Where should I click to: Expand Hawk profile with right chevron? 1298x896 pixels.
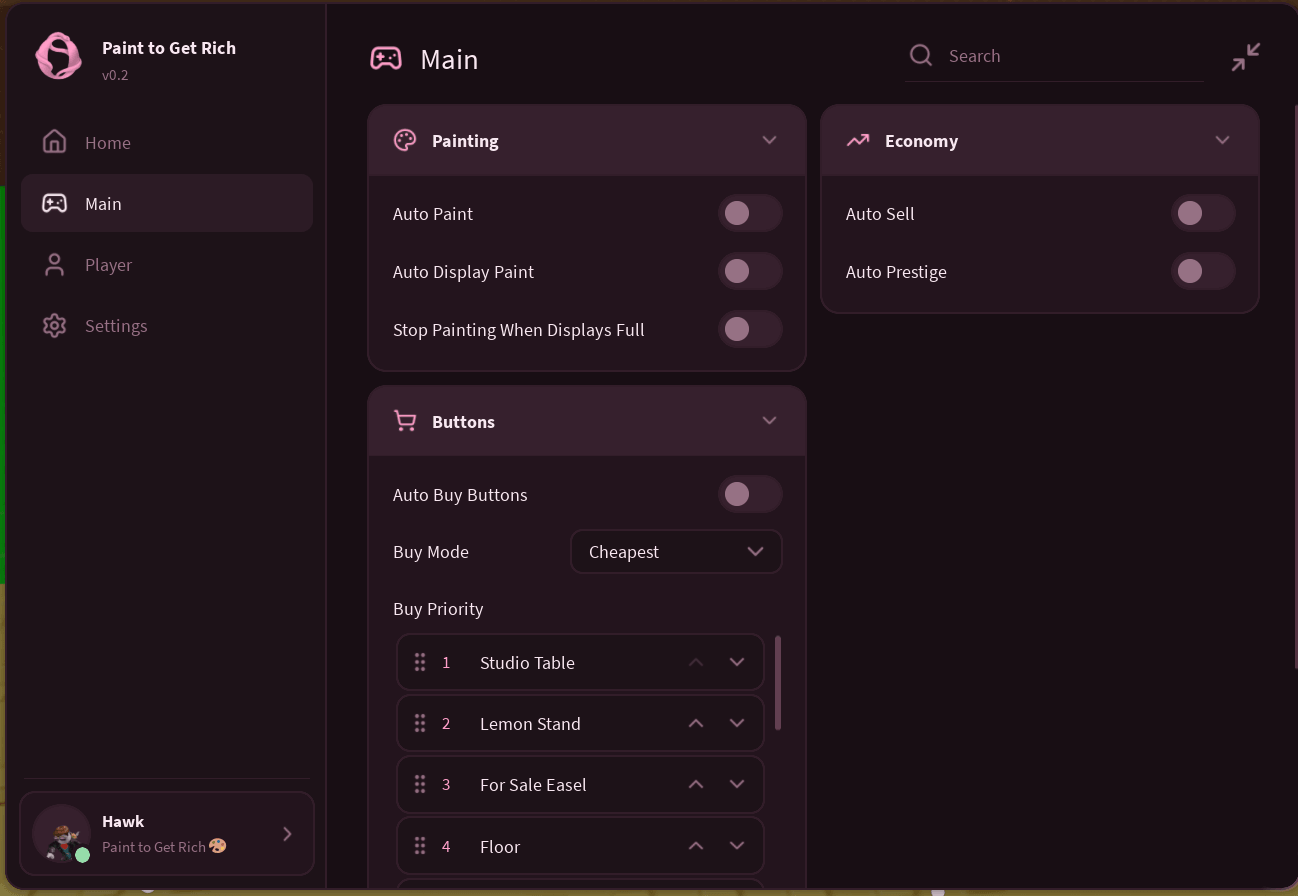288,834
